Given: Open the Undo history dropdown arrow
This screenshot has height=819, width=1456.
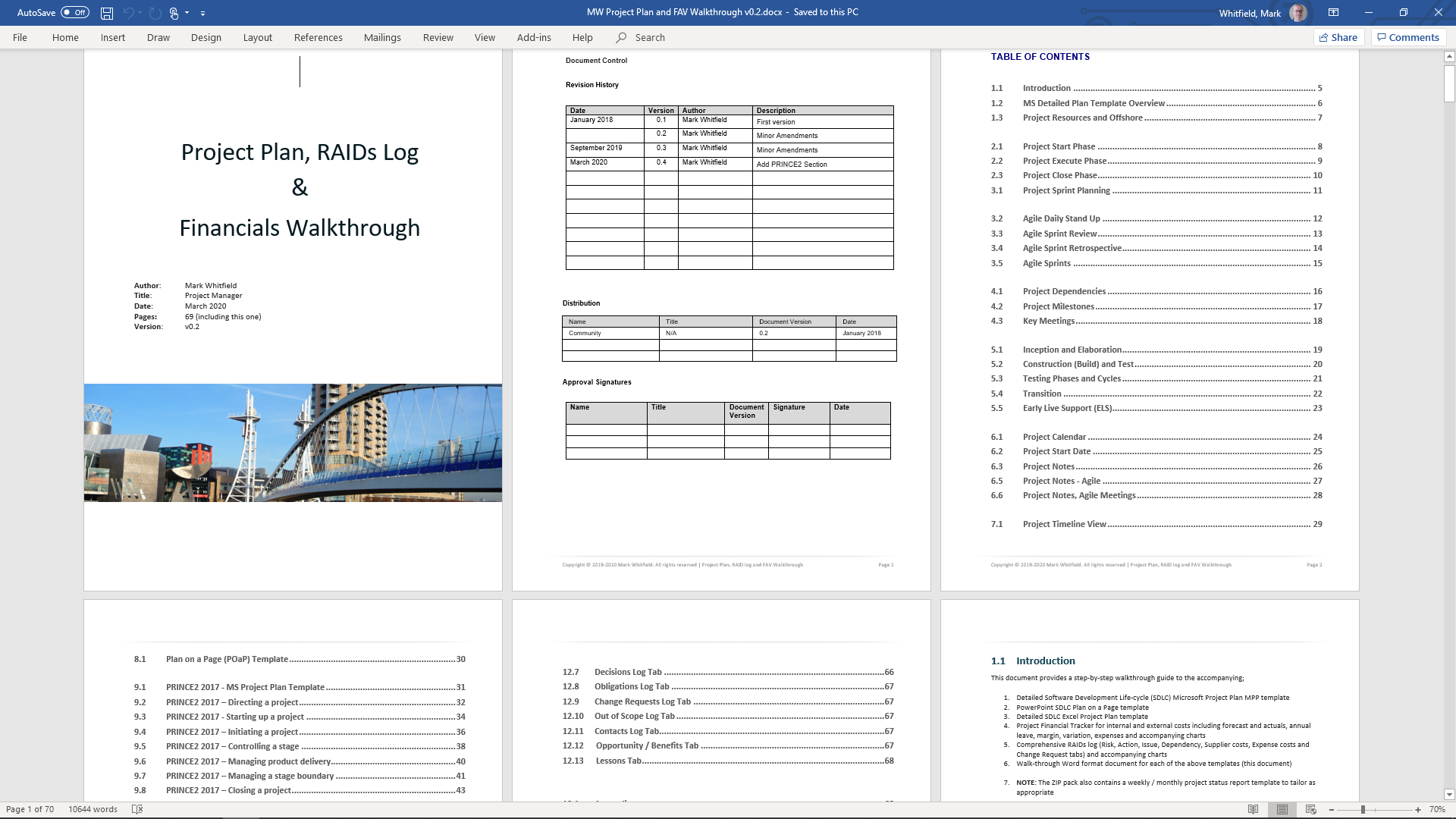Looking at the screenshot, I should [x=140, y=13].
